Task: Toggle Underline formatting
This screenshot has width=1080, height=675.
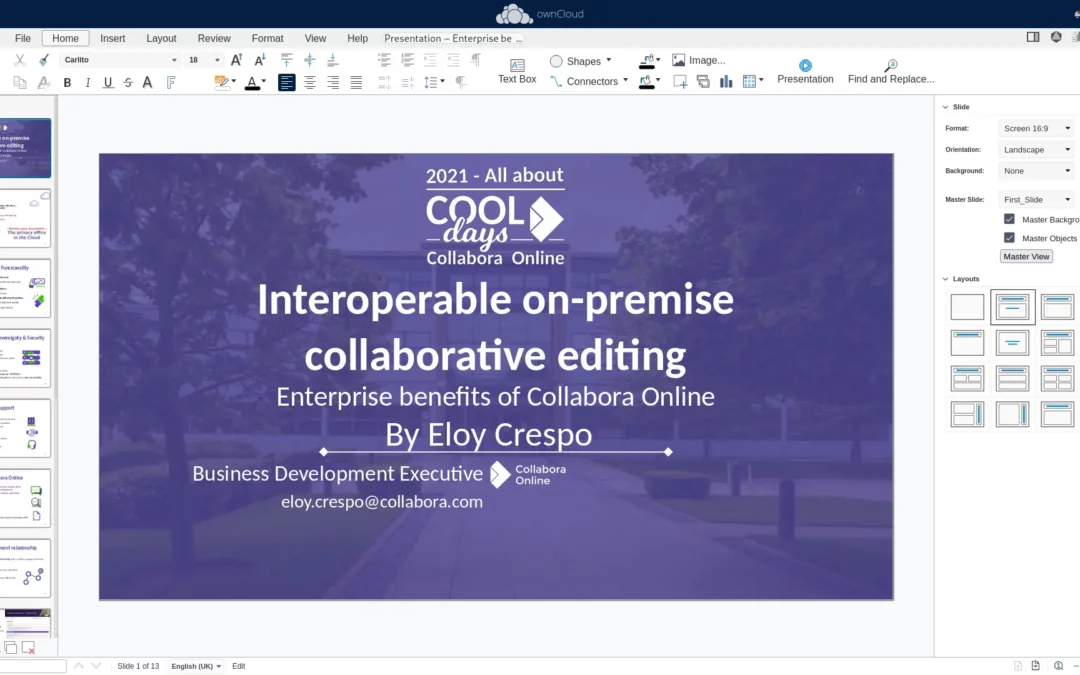Action: point(108,83)
